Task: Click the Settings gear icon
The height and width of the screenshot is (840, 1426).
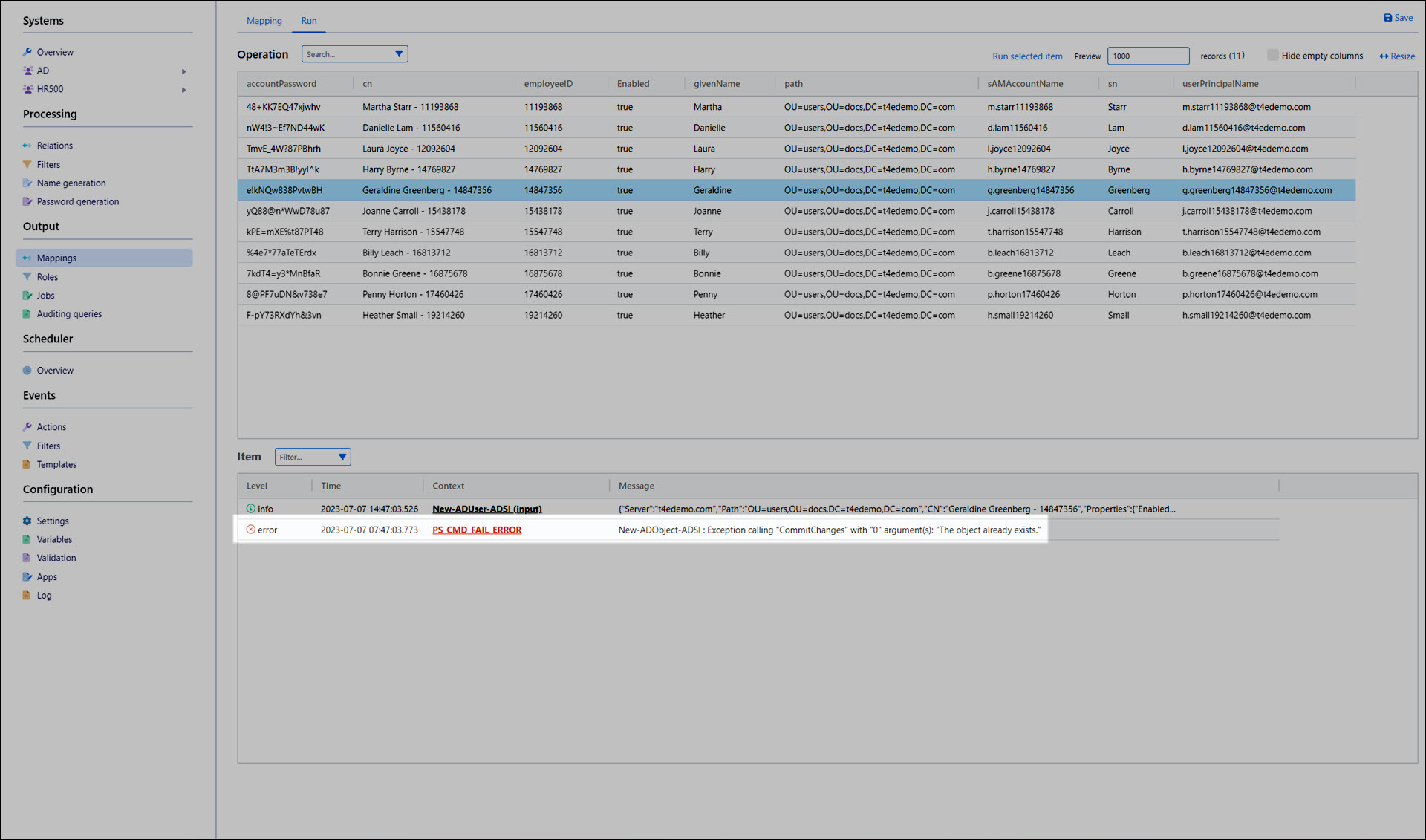Action: [27, 521]
